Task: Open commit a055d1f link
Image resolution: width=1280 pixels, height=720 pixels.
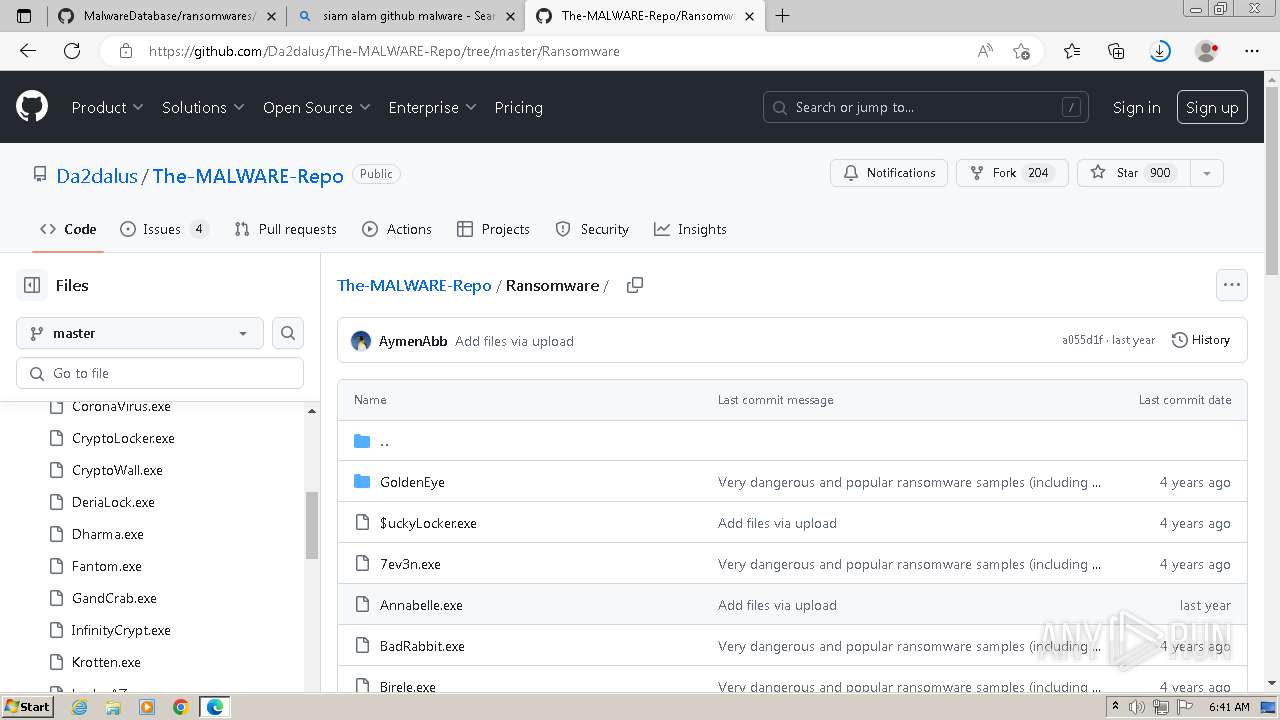Action: [1082, 340]
